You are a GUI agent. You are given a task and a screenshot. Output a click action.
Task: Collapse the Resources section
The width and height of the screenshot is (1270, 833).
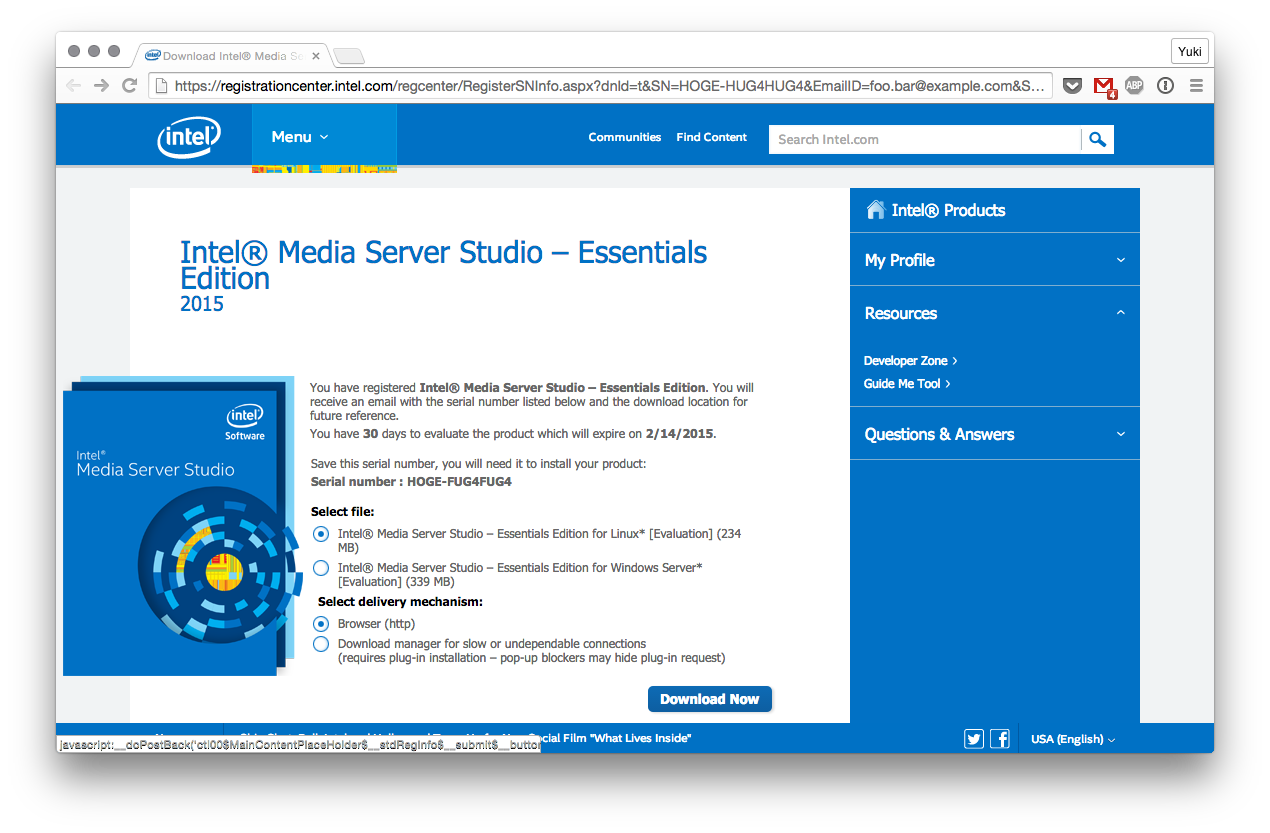[995, 313]
